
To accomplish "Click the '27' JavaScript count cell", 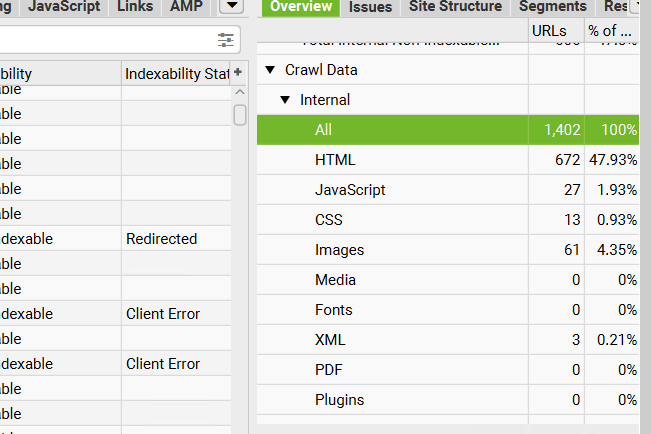I will click(x=556, y=190).
